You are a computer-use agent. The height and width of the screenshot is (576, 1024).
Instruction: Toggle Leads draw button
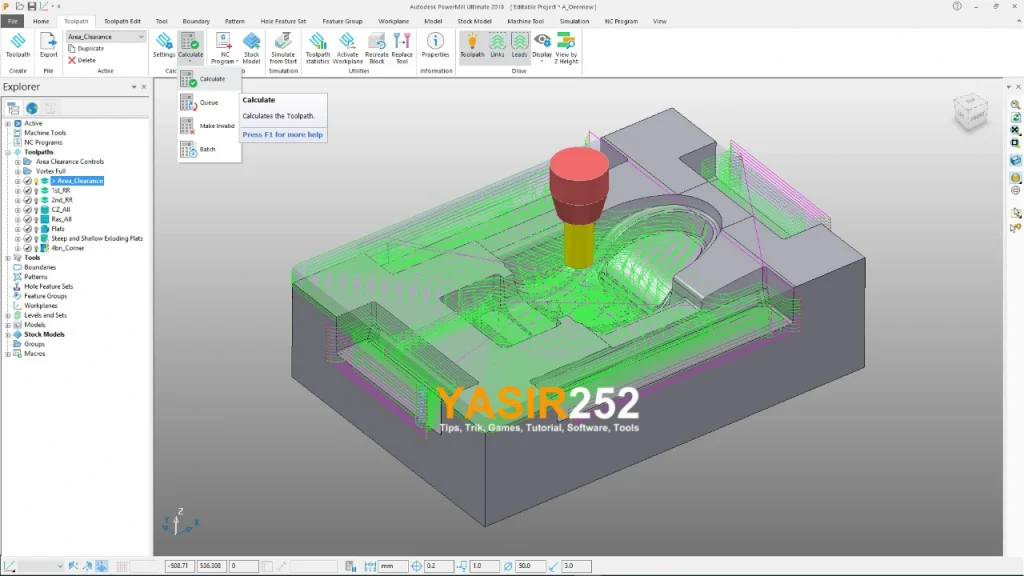click(519, 46)
